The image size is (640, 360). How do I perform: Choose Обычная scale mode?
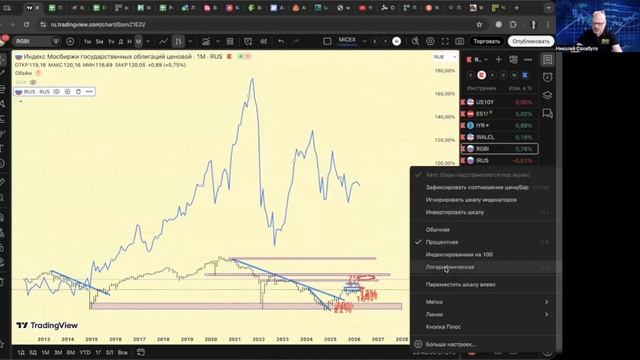(x=484, y=230)
